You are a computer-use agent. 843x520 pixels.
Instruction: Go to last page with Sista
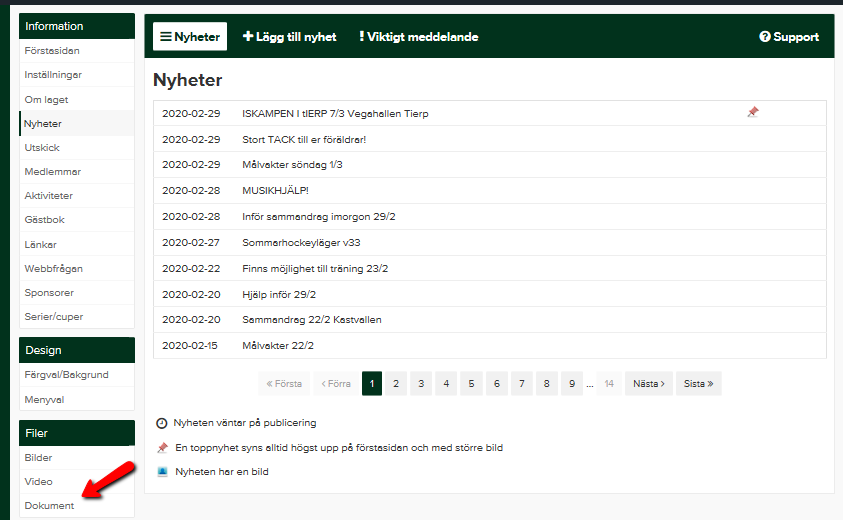click(698, 383)
